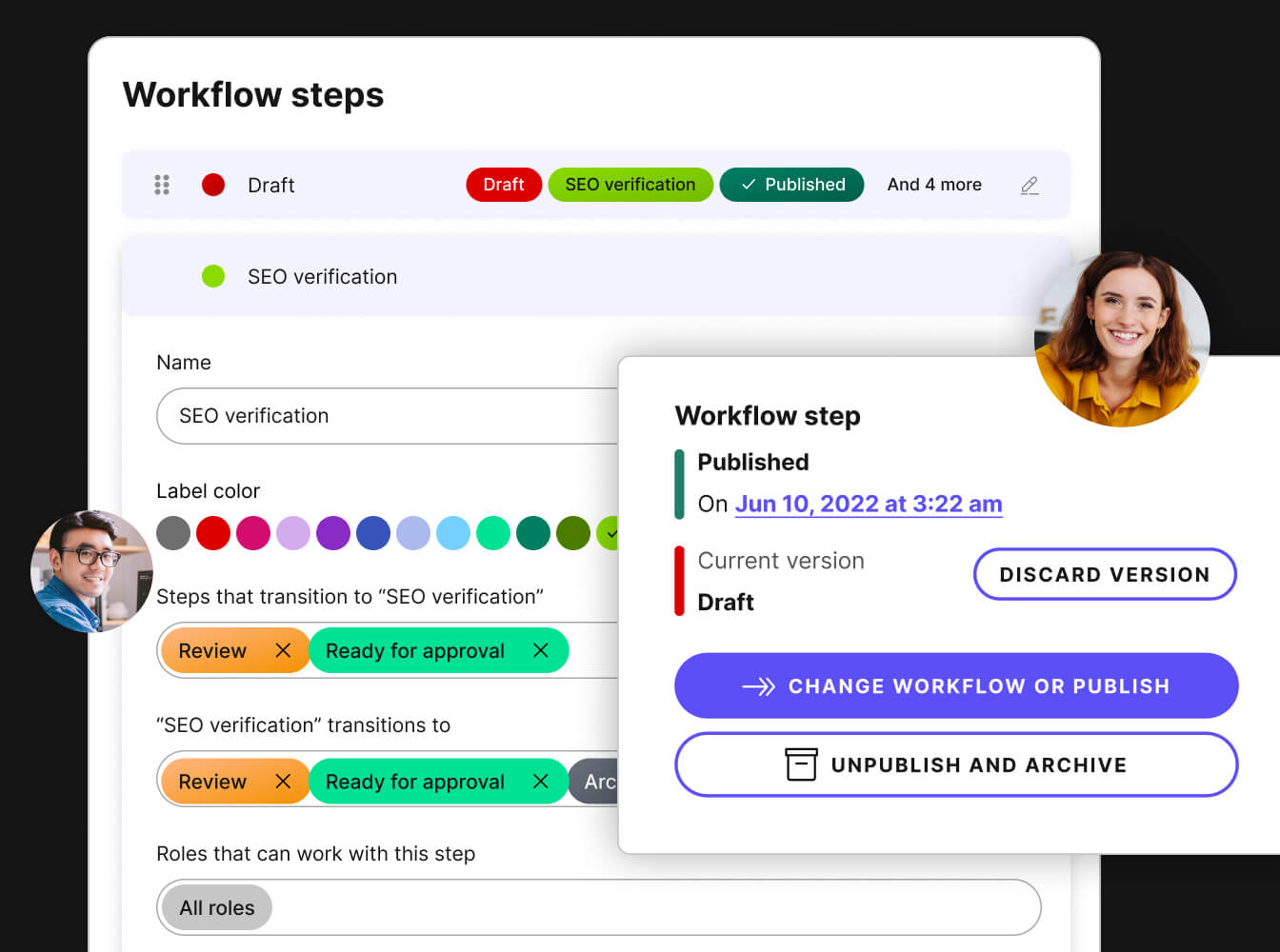Remove Review from steps that transition to
Screen dimensions: 1280x952
(283, 650)
